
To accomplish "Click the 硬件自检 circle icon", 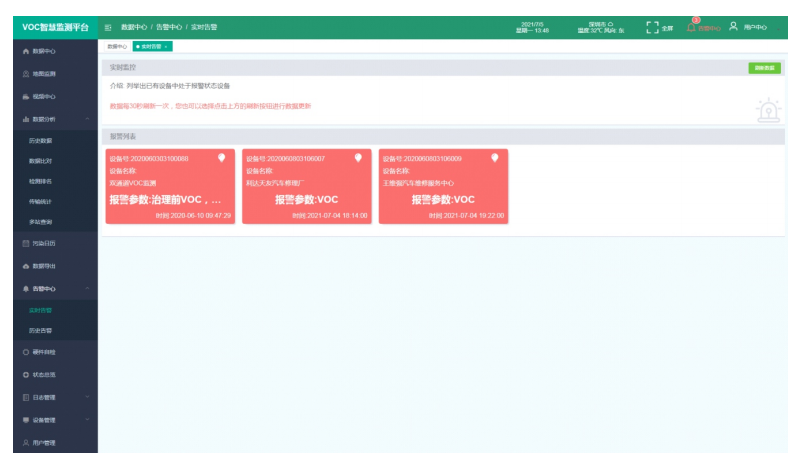I will 26,352.
